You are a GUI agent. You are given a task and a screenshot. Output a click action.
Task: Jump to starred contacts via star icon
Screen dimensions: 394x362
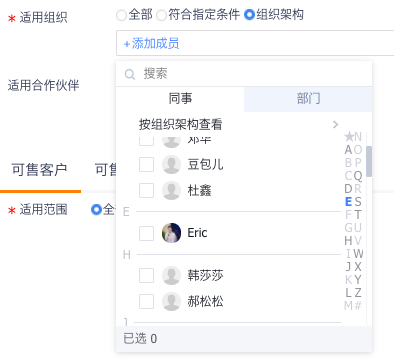(x=349, y=136)
